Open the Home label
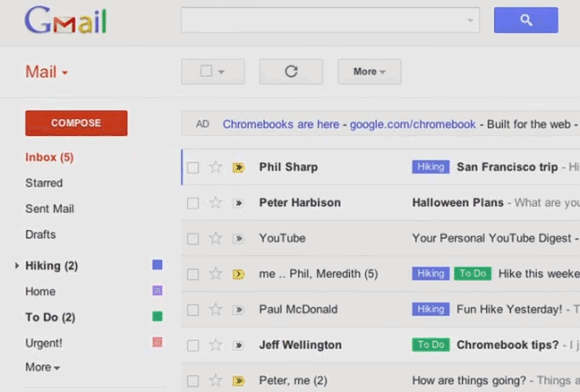 pos(40,291)
